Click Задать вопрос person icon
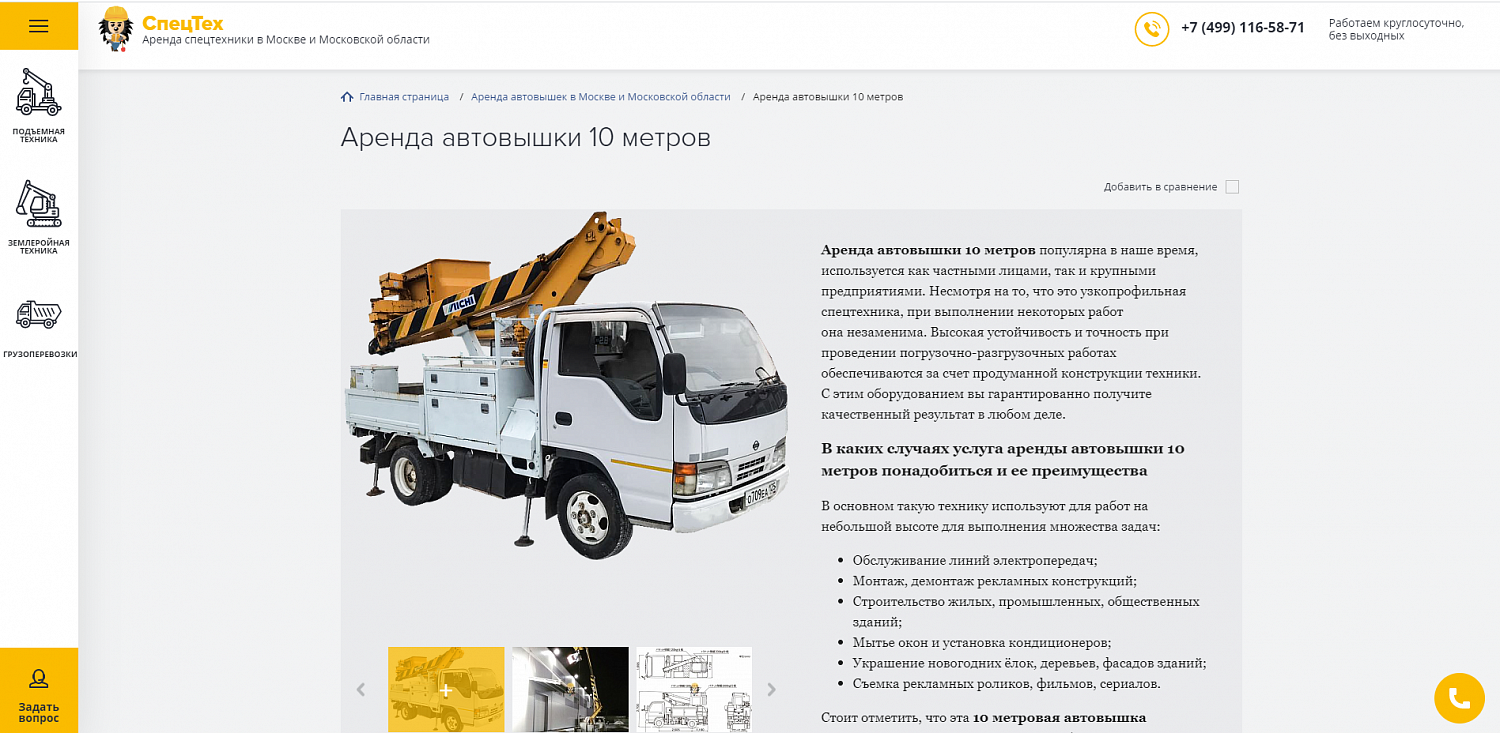1500x733 pixels. tap(39, 679)
